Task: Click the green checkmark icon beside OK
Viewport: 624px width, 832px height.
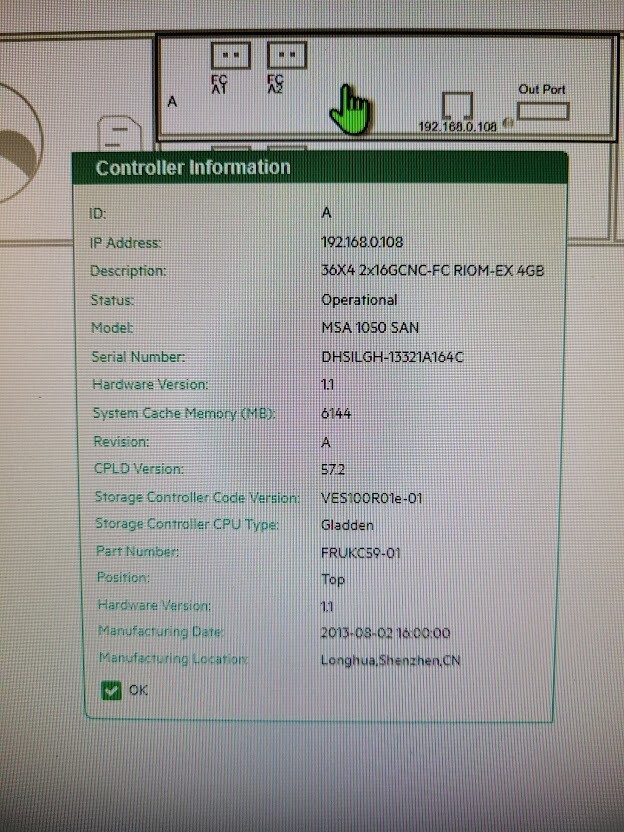Action: pos(111,689)
